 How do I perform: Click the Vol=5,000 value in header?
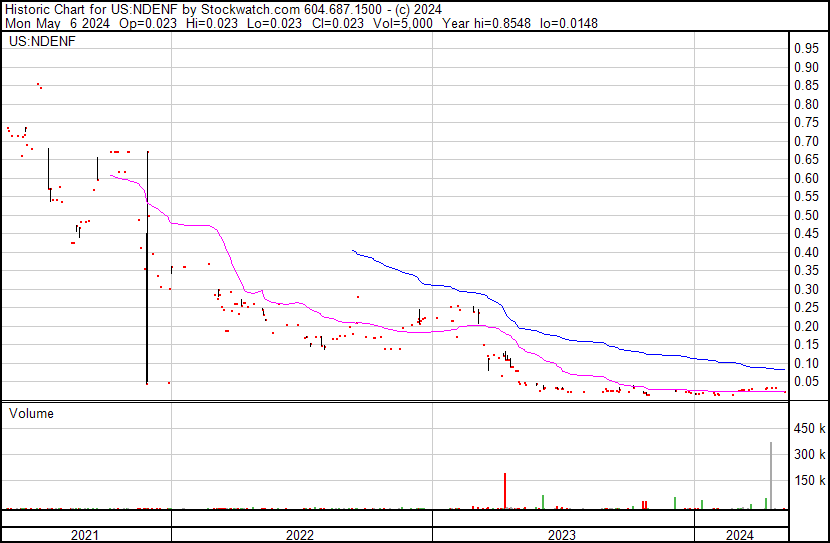403,23
